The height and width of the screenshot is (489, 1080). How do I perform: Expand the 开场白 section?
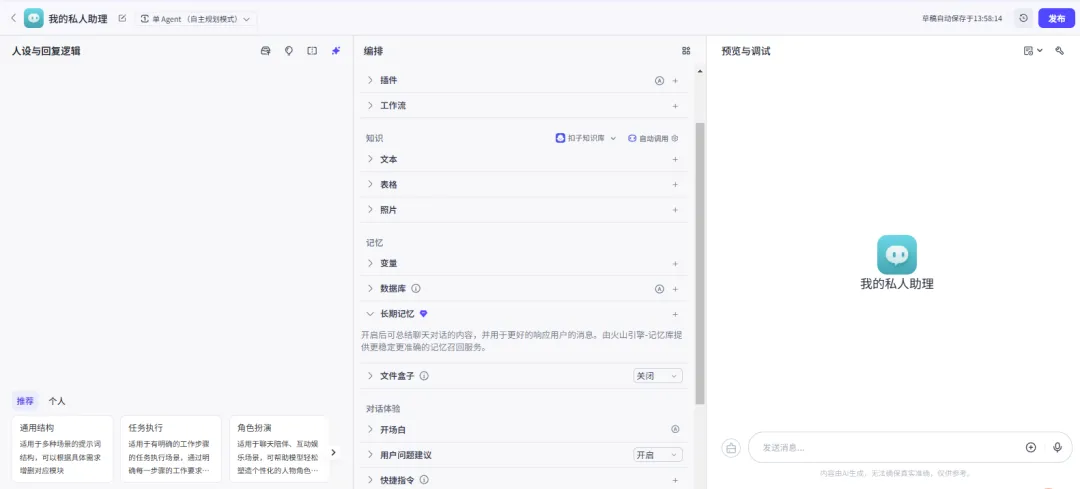coord(370,430)
